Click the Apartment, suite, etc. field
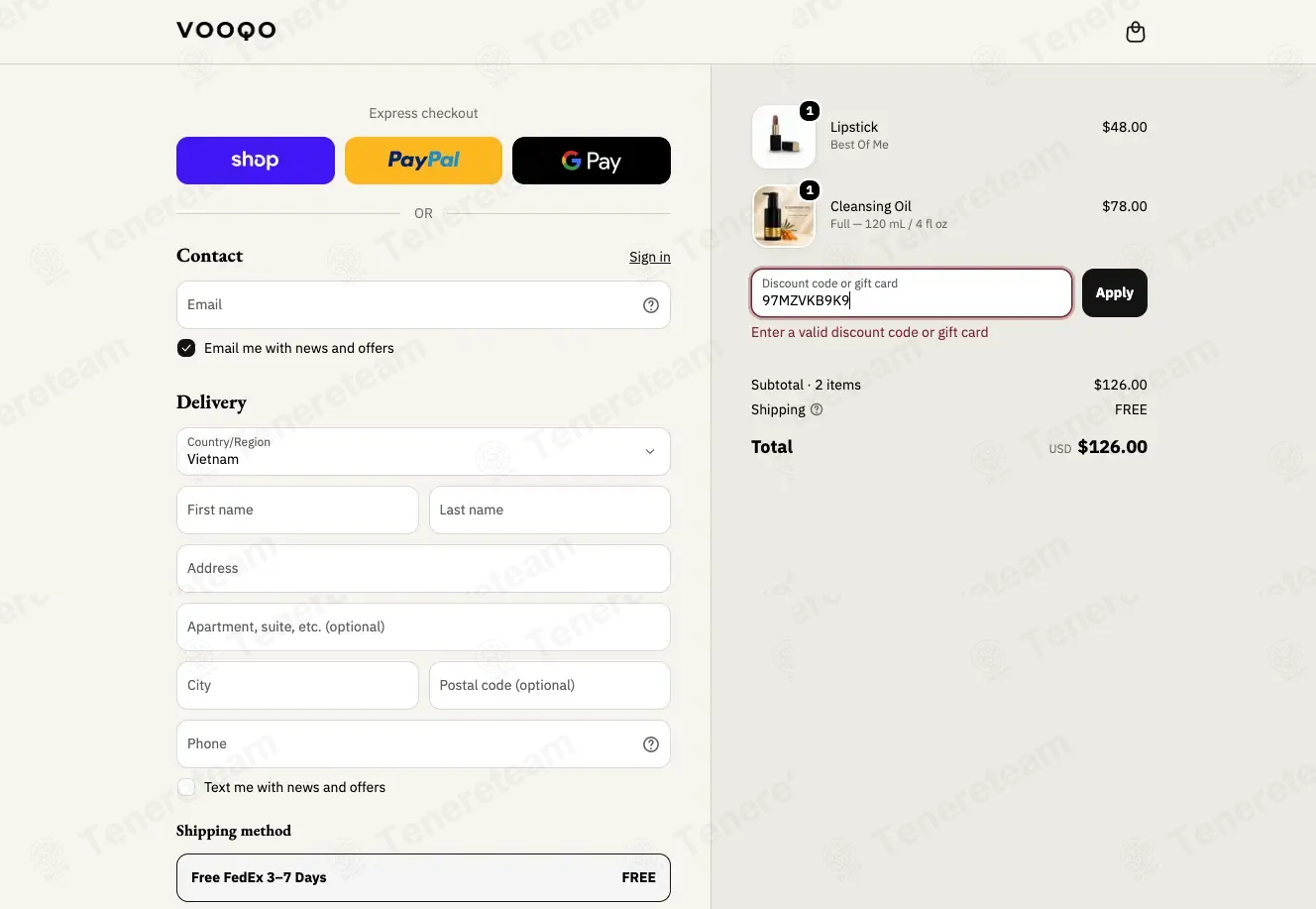This screenshot has height=909, width=1316. (x=423, y=626)
